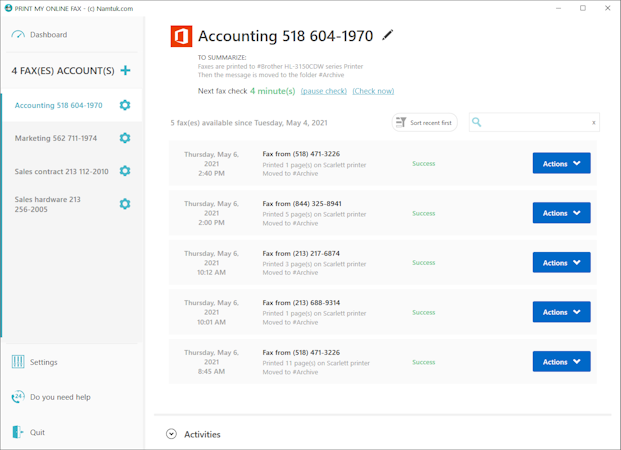This screenshot has height=450, width=621.
Task: Clear the search box with x
Action: point(594,122)
